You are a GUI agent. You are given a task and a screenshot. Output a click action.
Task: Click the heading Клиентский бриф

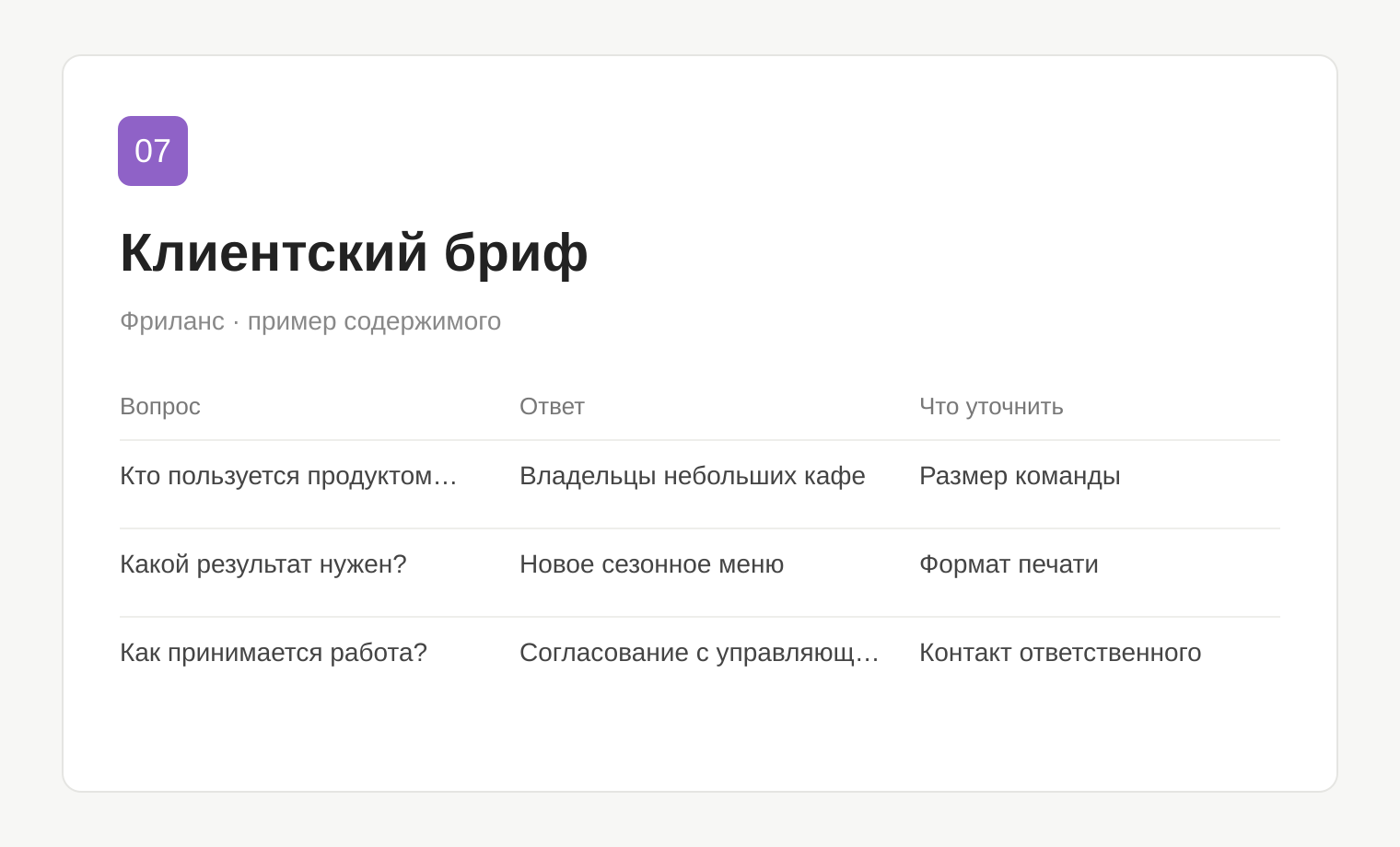(354, 252)
